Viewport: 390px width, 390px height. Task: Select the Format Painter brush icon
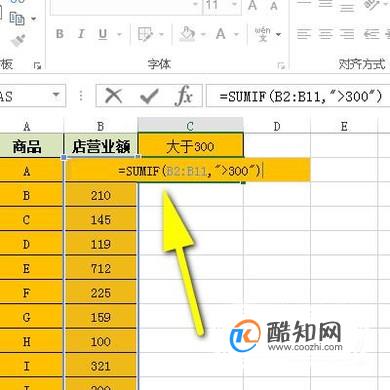(x=18, y=40)
